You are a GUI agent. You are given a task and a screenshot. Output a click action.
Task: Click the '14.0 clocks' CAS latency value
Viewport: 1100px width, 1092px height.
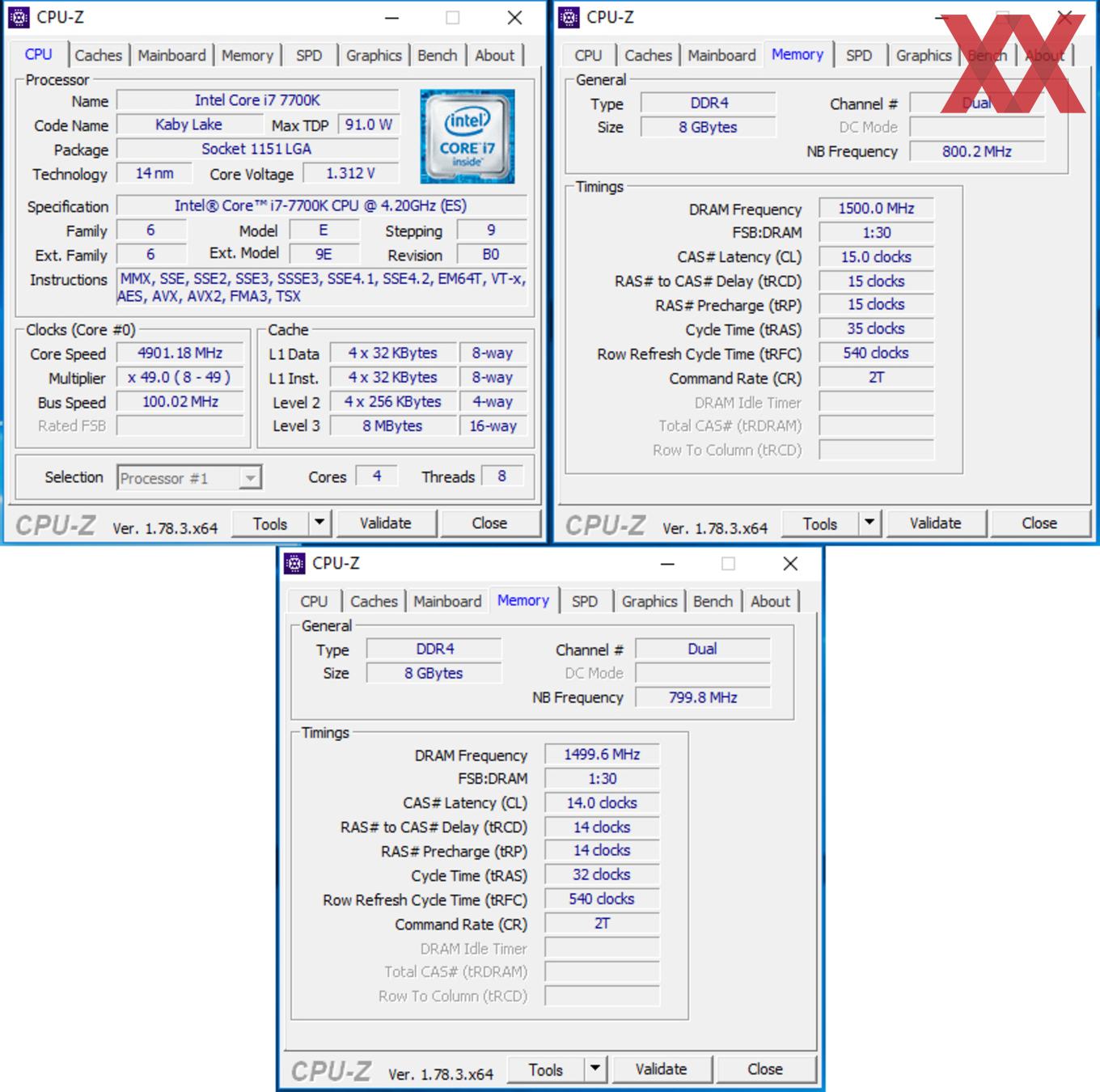[603, 802]
